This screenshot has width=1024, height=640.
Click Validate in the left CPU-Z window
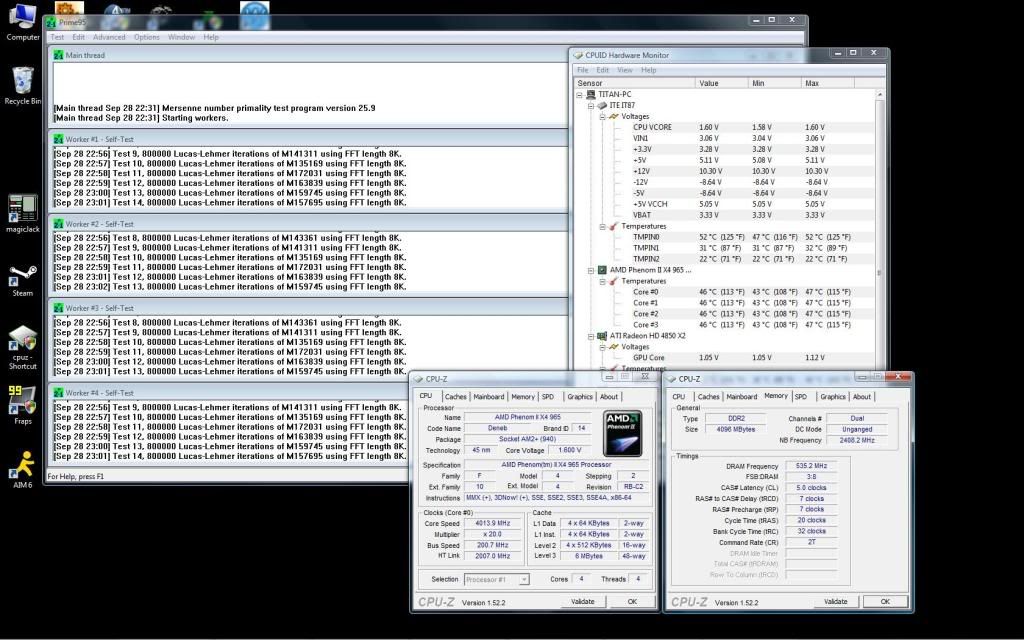pyautogui.click(x=582, y=602)
